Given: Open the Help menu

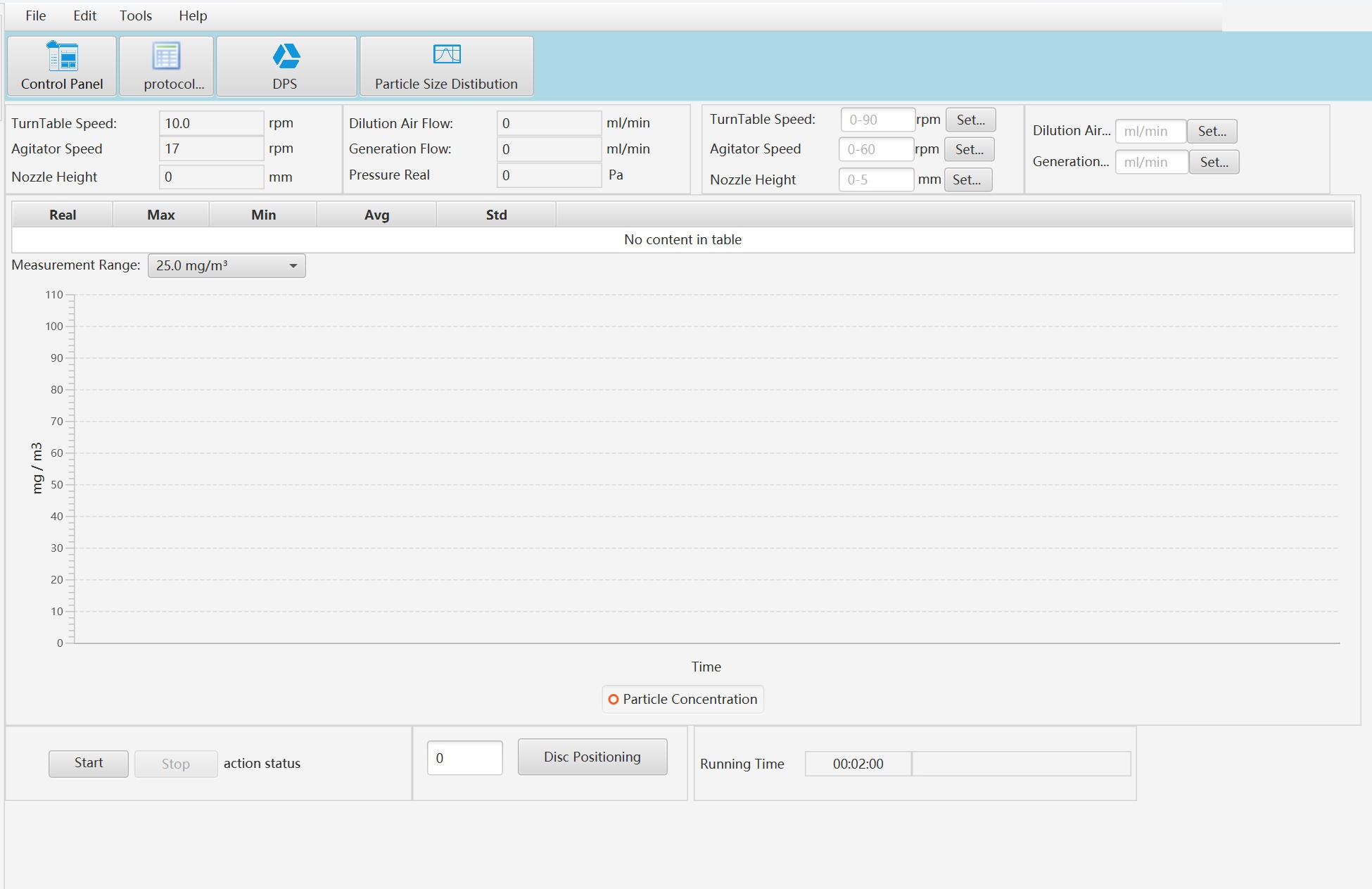Looking at the screenshot, I should (x=193, y=15).
